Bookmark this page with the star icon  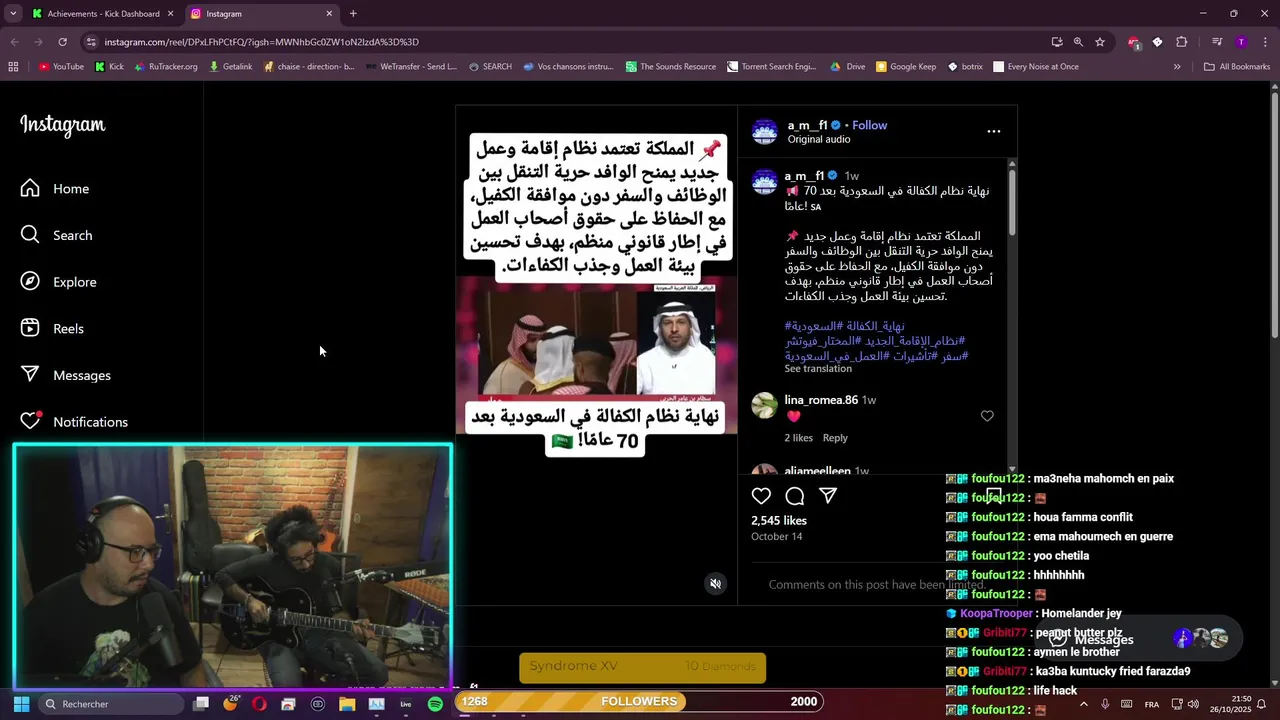tap(1100, 42)
